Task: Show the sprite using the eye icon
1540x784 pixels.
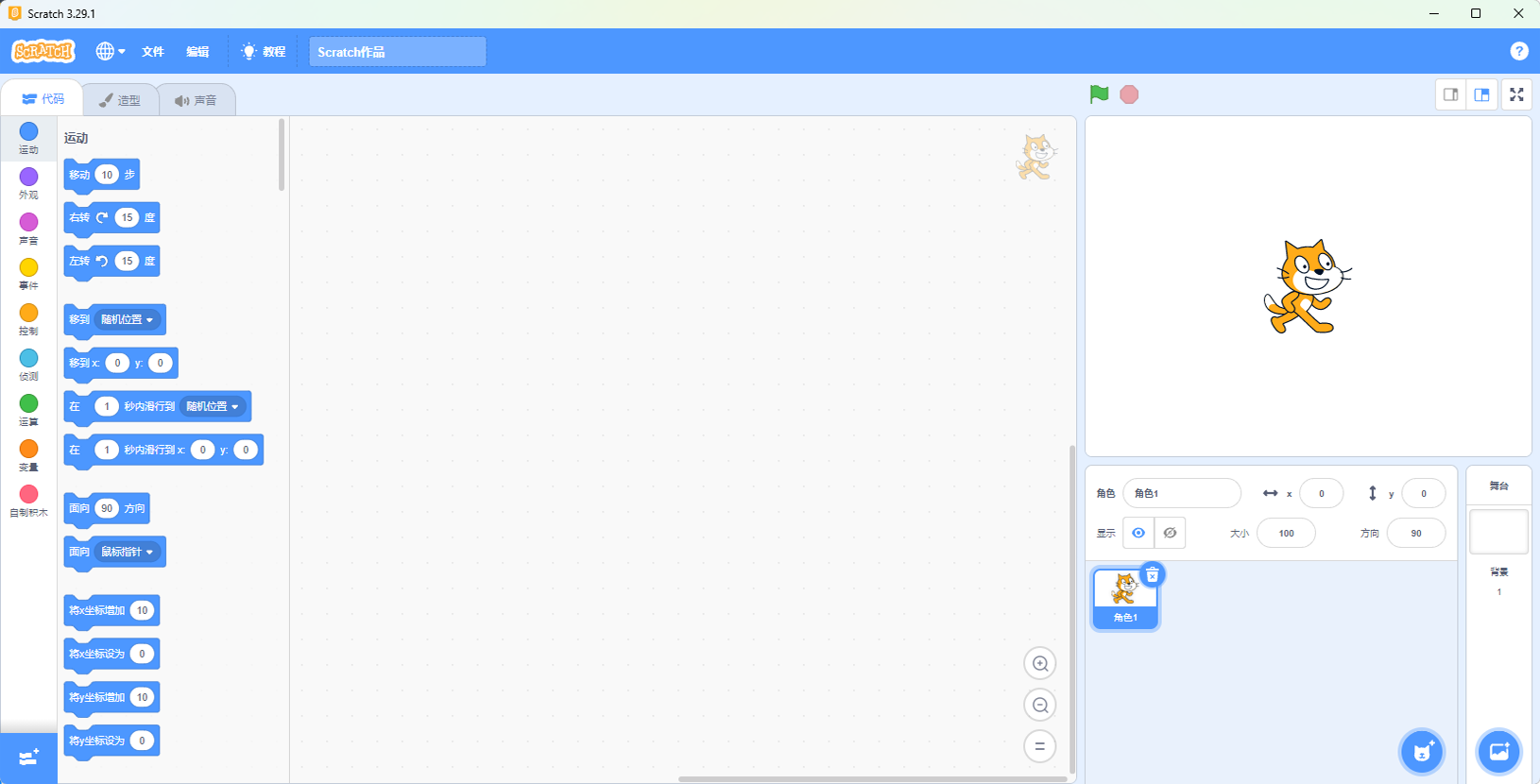Action: pos(1138,533)
